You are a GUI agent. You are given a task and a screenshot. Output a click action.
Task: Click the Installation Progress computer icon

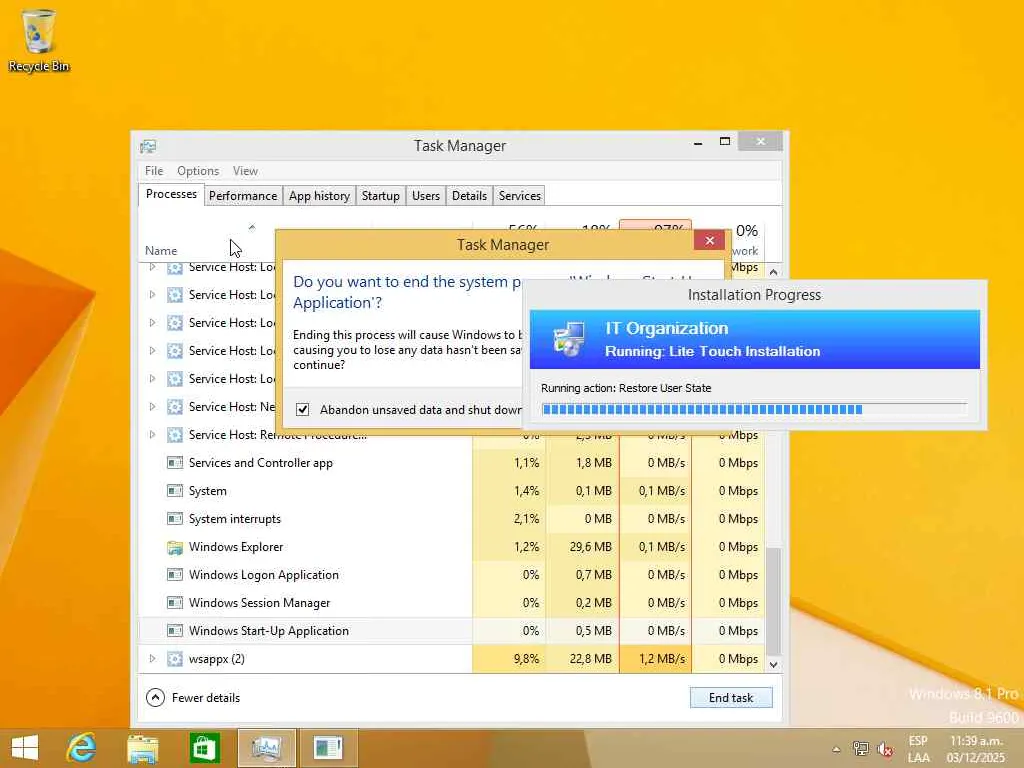tap(569, 339)
